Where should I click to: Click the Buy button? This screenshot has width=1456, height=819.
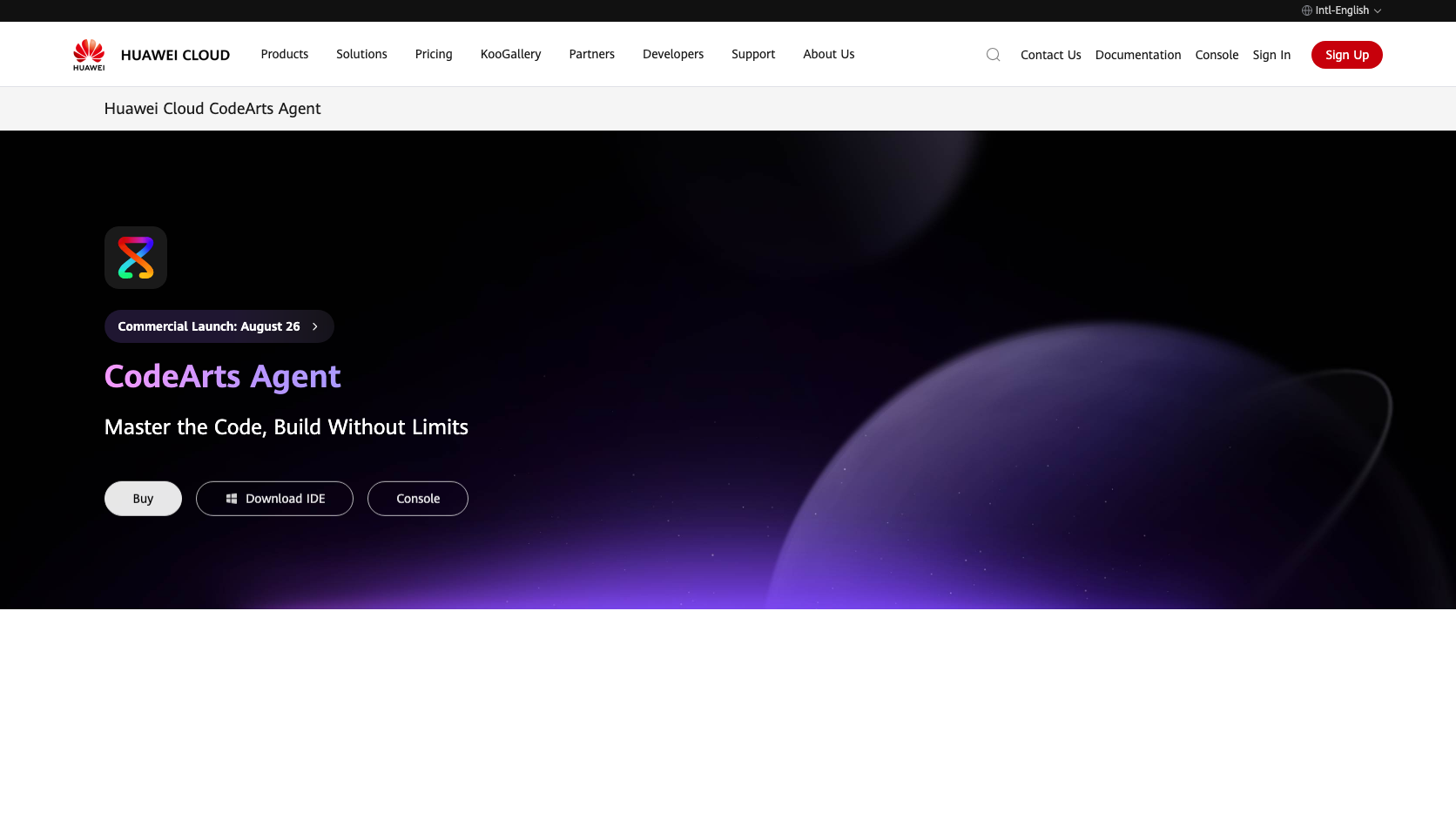tap(143, 499)
